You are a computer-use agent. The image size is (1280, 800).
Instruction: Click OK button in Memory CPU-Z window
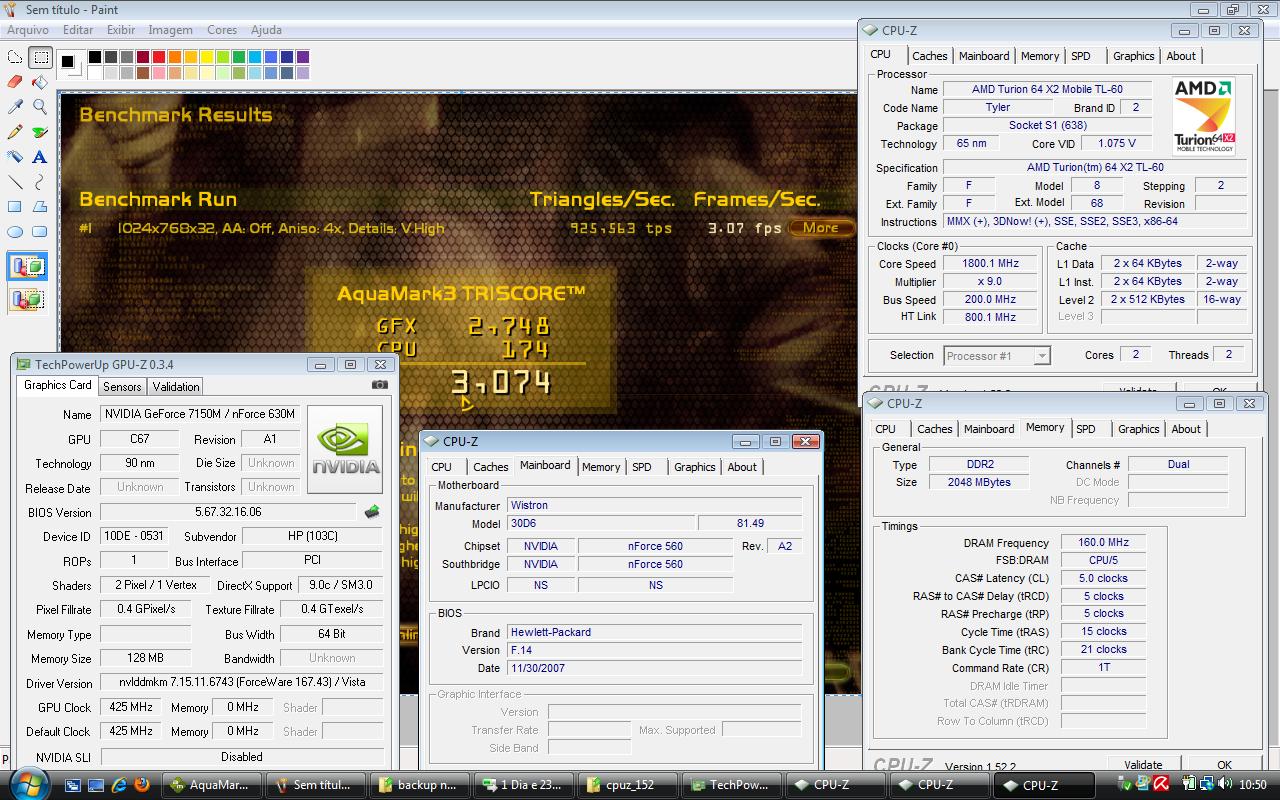tap(1224, 765)
